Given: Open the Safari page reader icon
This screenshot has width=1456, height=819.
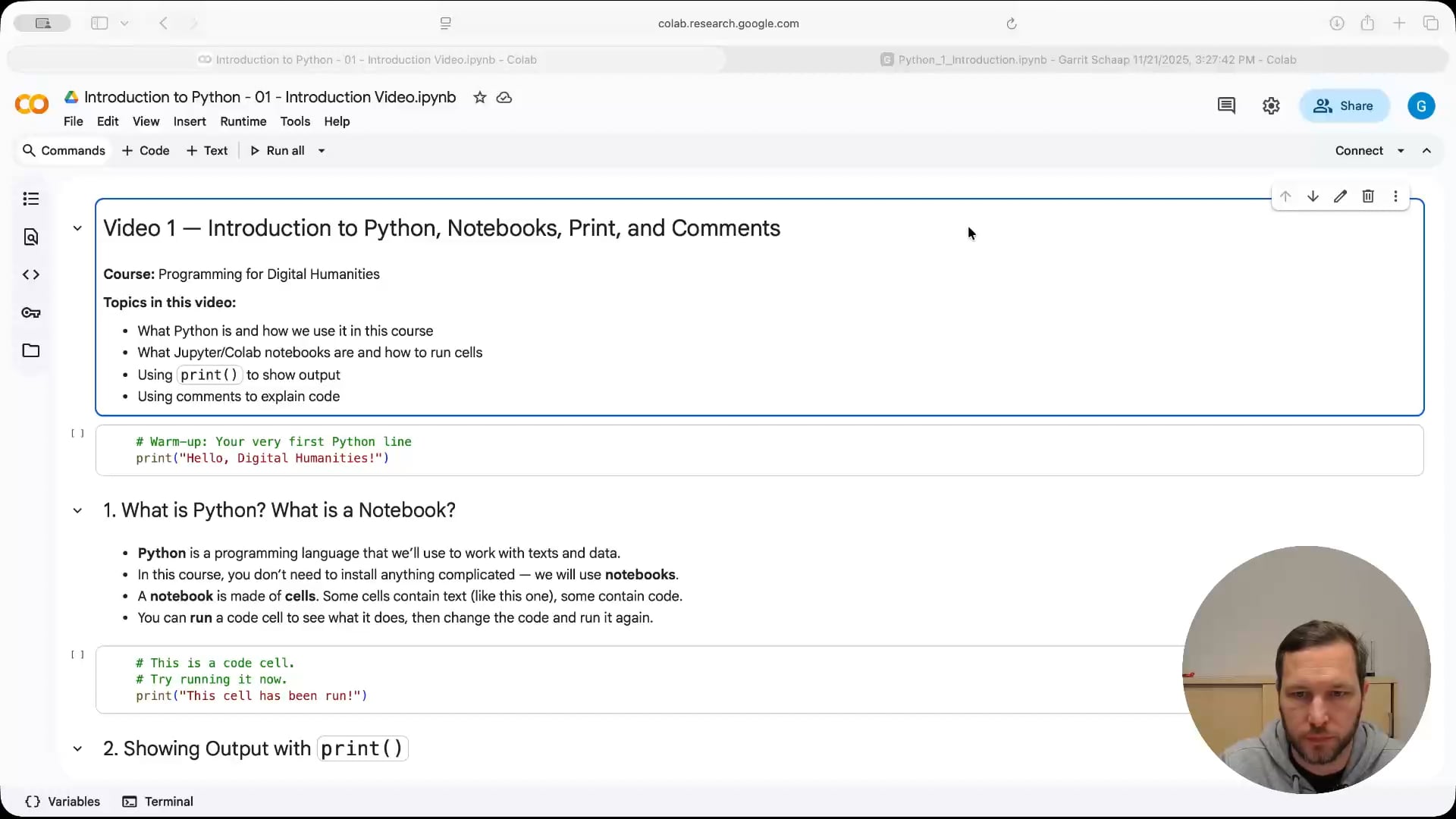Looking at the screenshot, I should pos(445,24).
